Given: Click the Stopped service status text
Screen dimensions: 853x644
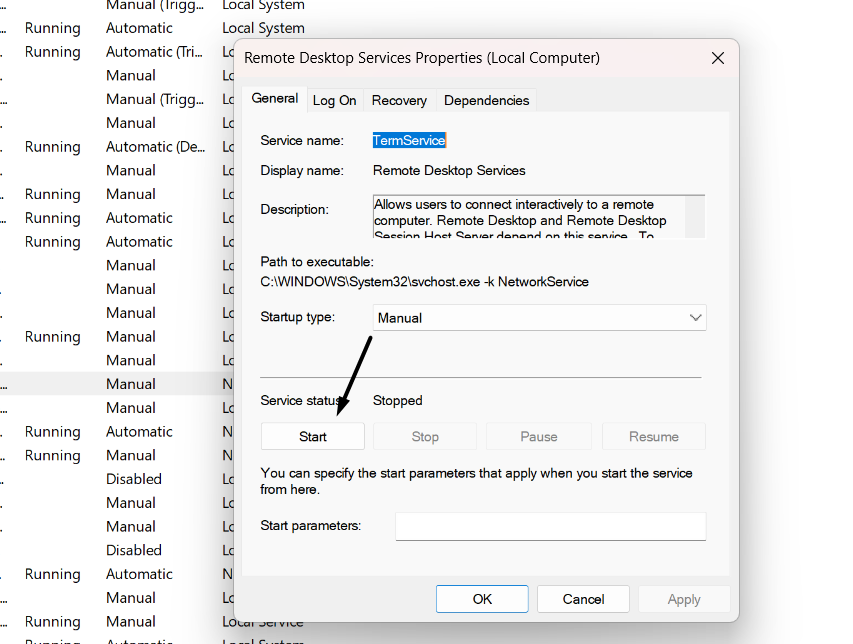Looking at the screenshot, I should coord(397,400).
